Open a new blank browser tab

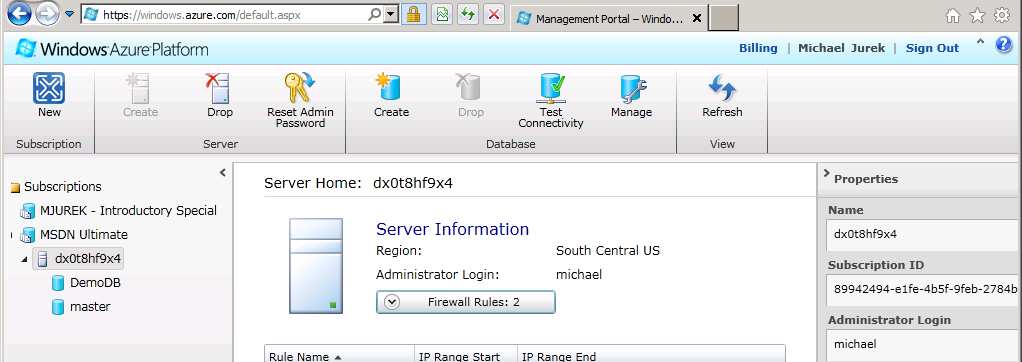pos(723,18)
